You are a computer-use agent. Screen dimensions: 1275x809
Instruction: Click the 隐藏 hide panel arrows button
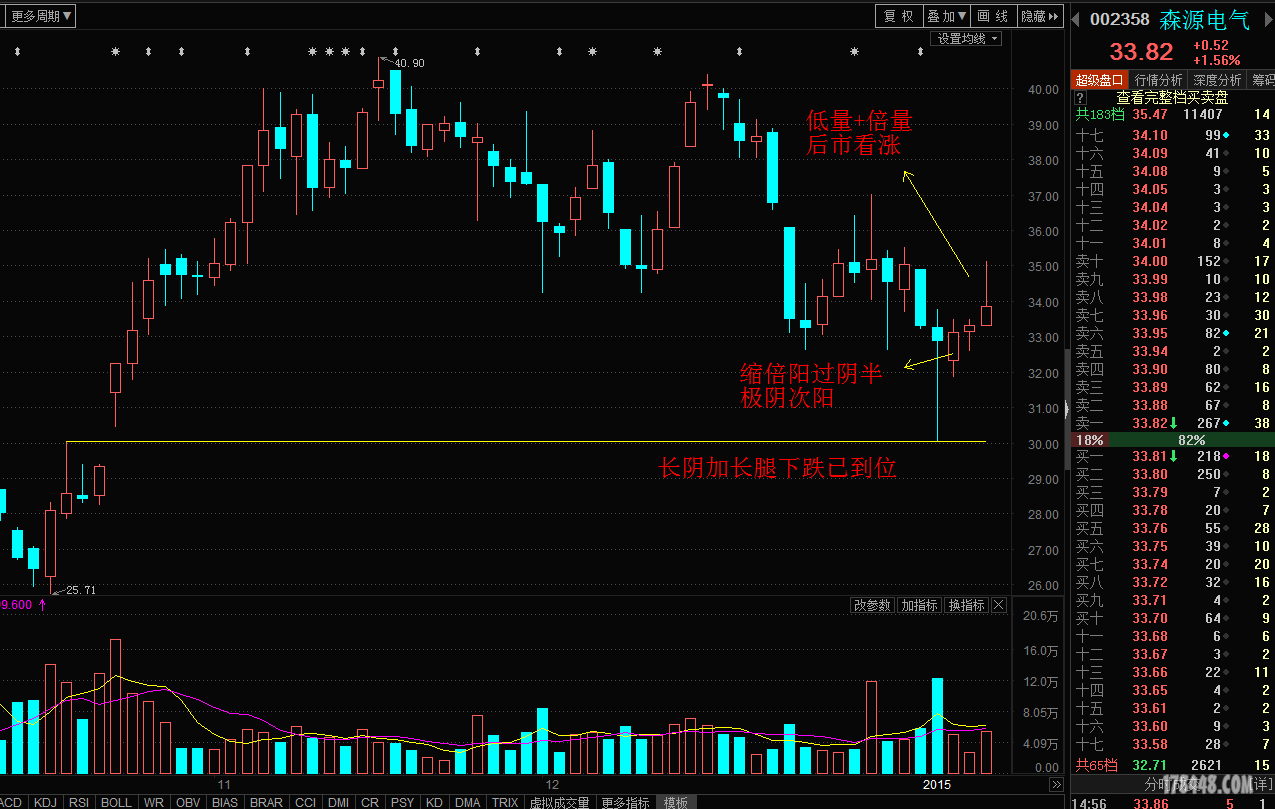pos(1039,16)
